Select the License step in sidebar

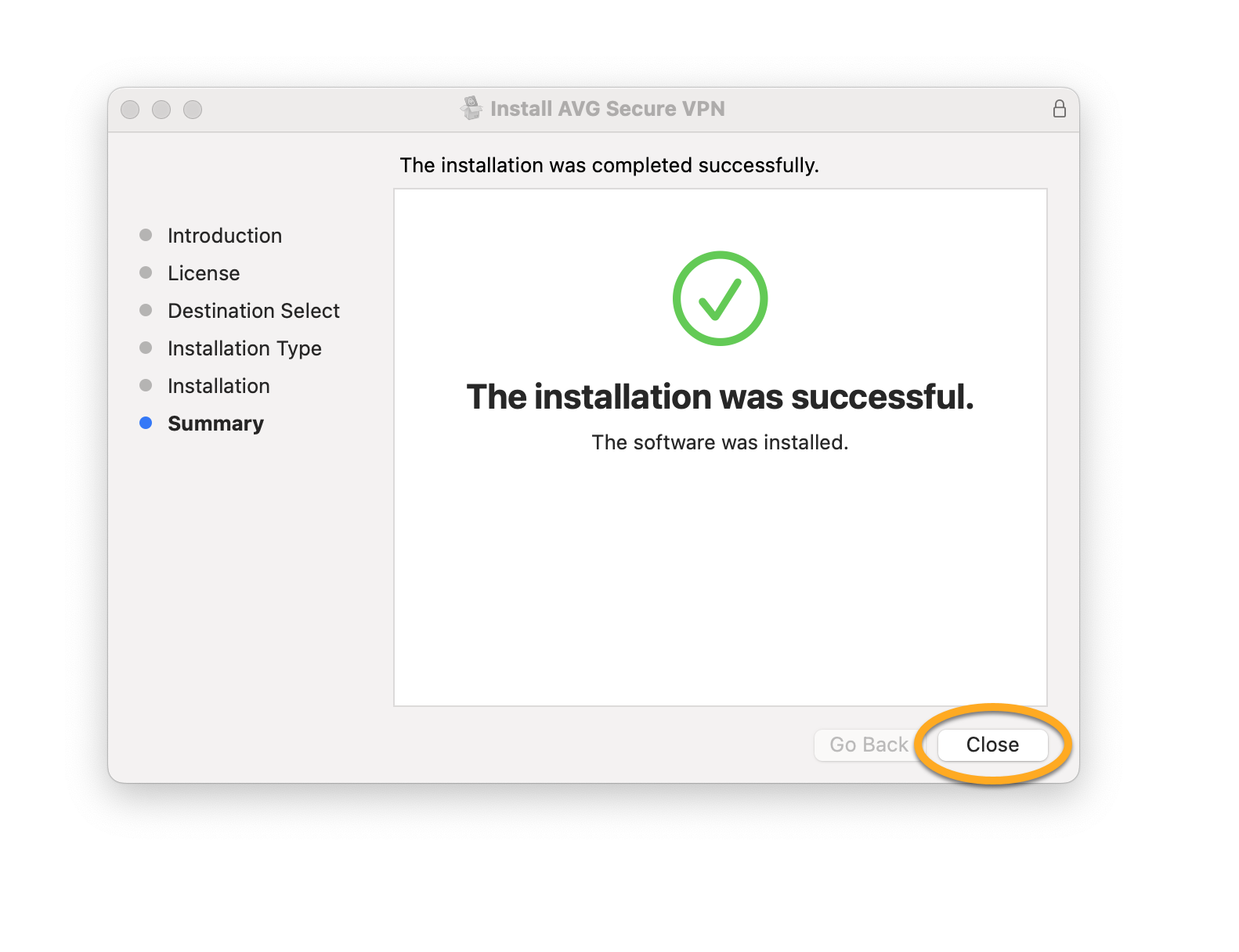[x=204, y=273]
